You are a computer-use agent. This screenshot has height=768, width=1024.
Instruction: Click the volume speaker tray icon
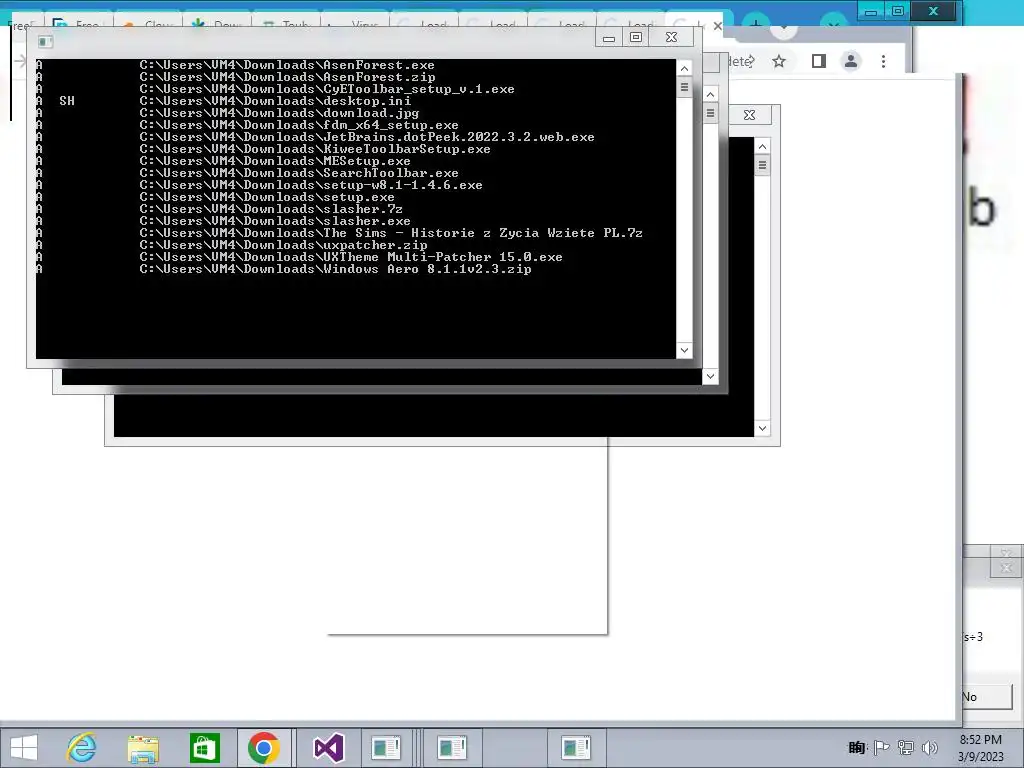930,748
